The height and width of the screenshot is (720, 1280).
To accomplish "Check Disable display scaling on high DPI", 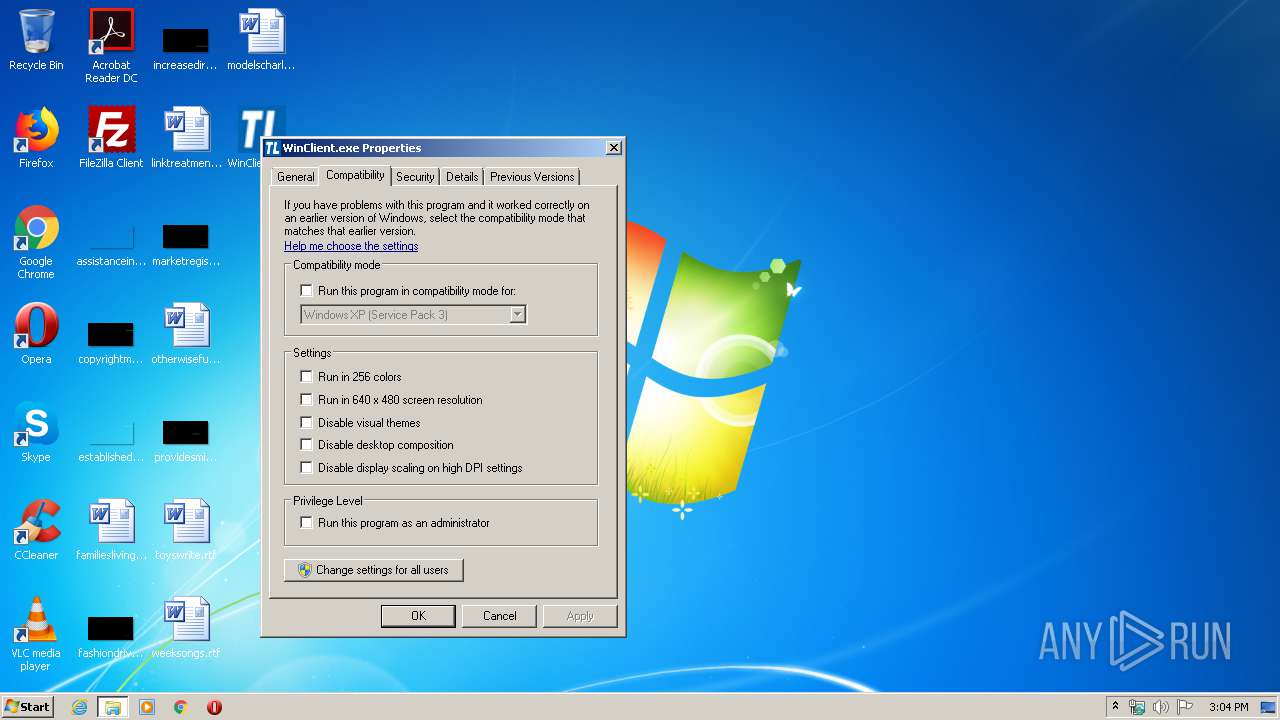I will coord(307,468).
